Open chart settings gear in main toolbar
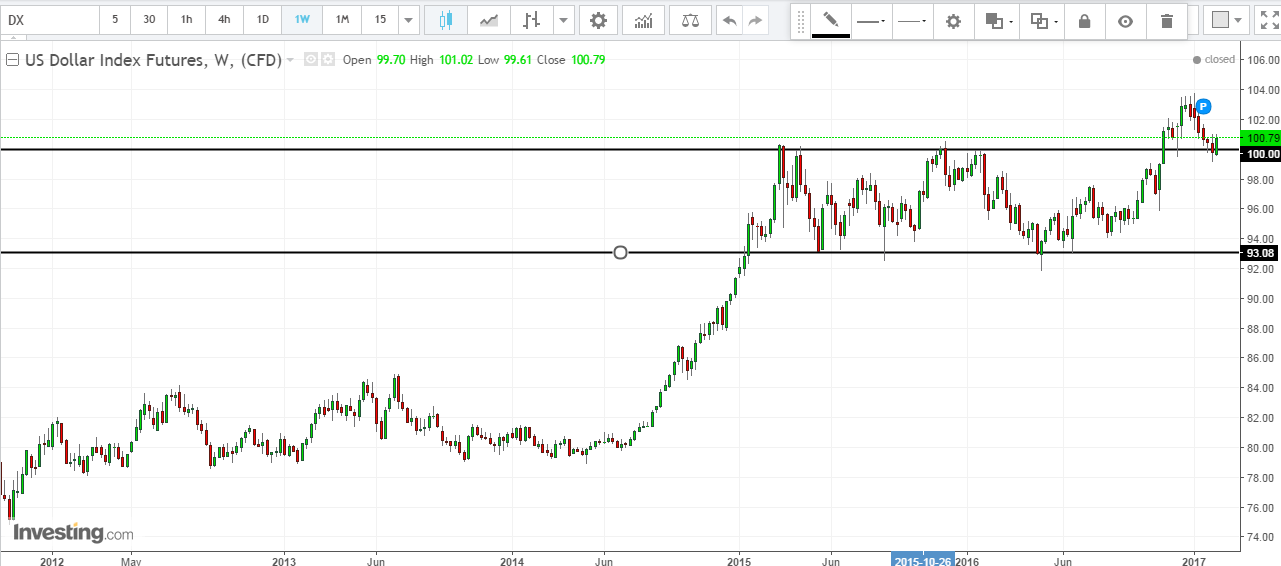The width and height of the screenshot is (1281, 566). tap(598, 19)
